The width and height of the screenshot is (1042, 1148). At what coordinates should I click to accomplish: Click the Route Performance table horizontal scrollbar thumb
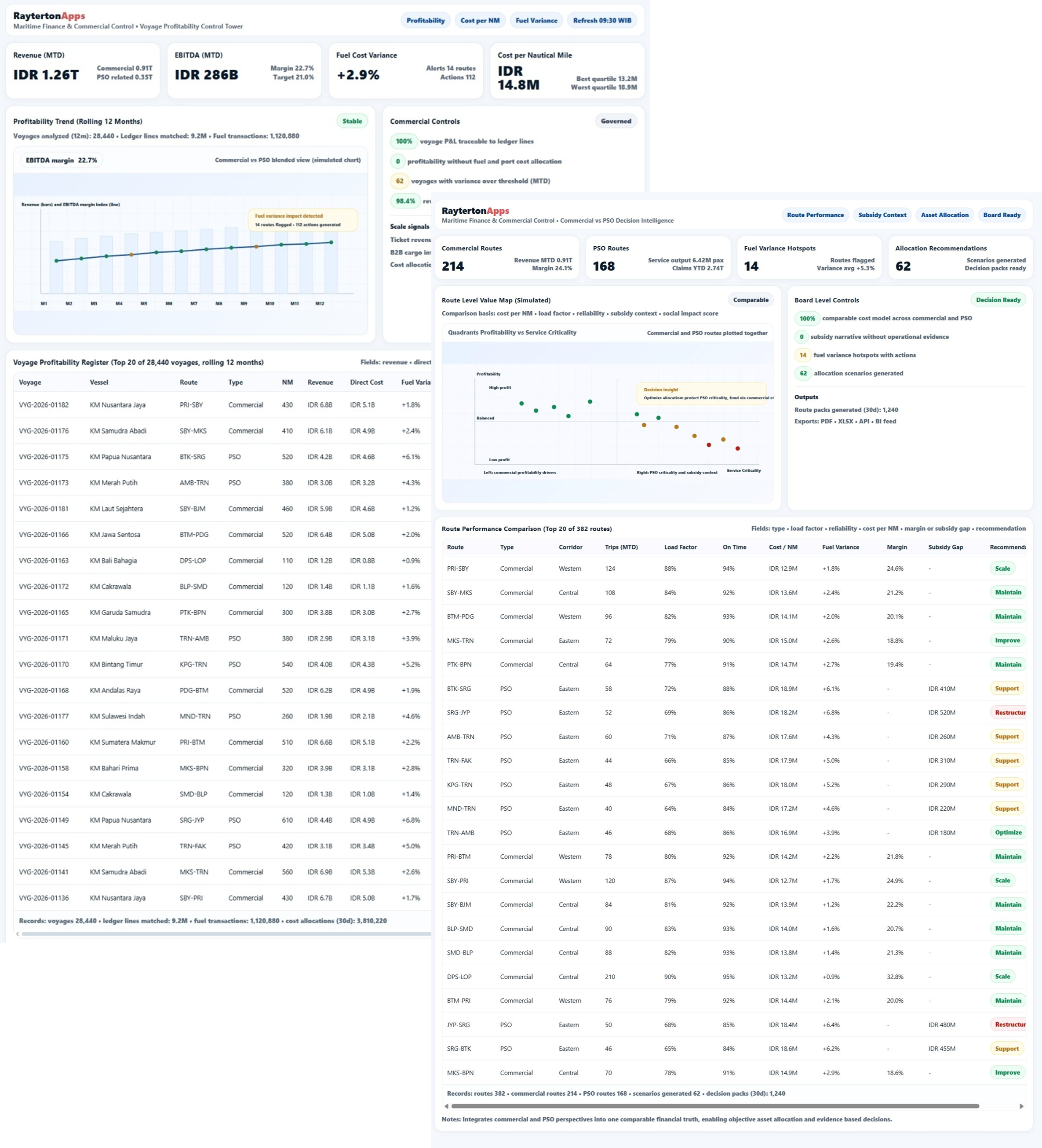pos(714,1106)
